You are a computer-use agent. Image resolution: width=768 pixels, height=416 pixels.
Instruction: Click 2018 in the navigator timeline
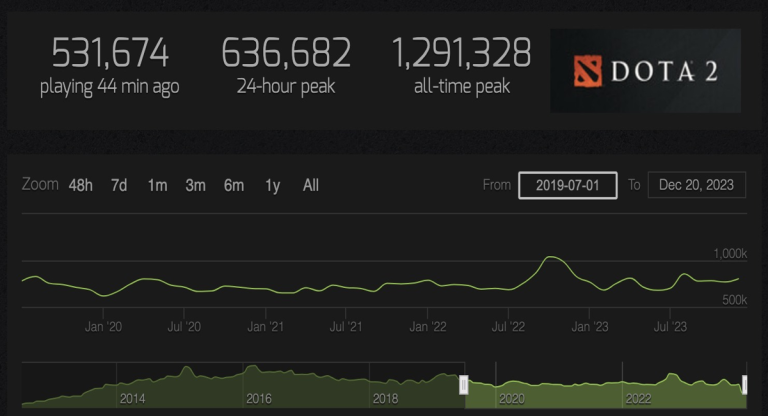pos(385,398)
